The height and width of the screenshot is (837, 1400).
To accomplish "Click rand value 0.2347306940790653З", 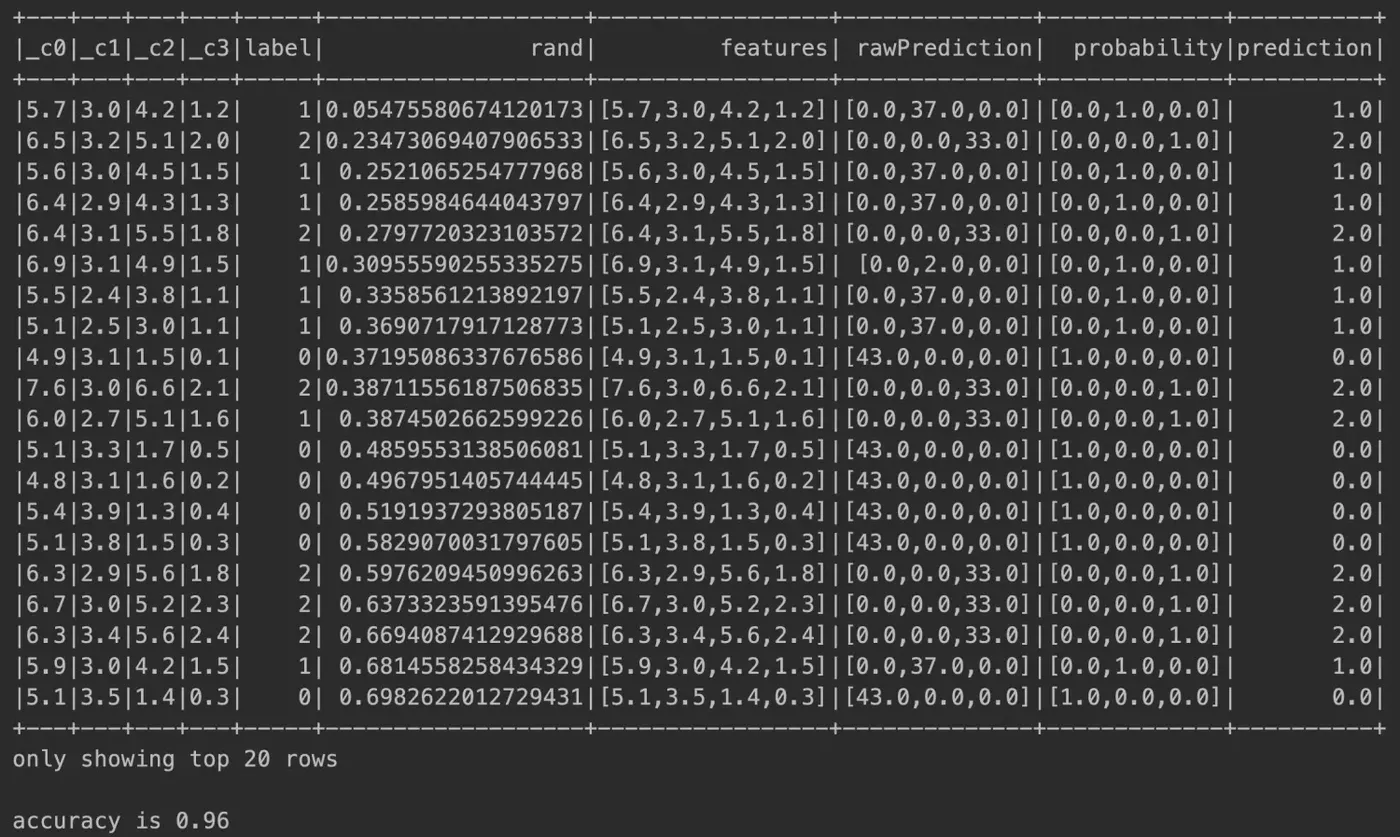I will pos(458,140).
